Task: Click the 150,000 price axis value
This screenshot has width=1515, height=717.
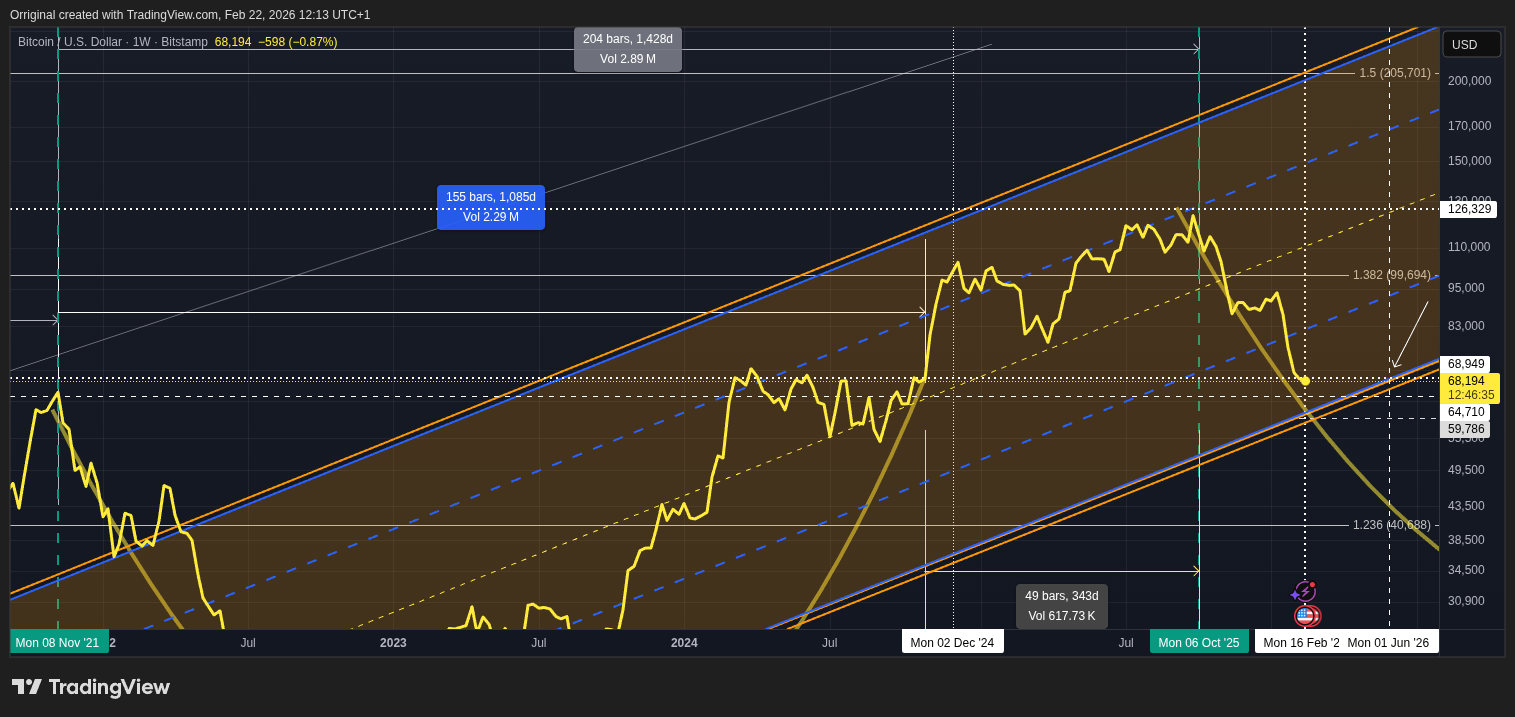Action: click(x=1469, y=161)
